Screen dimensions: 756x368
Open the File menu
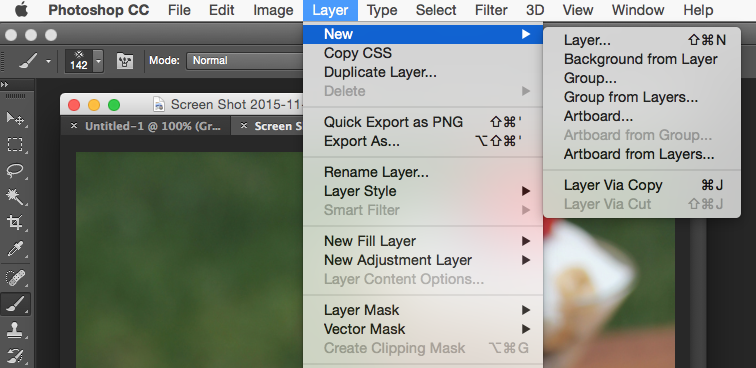pyautogui.click(x=179, y=10)
